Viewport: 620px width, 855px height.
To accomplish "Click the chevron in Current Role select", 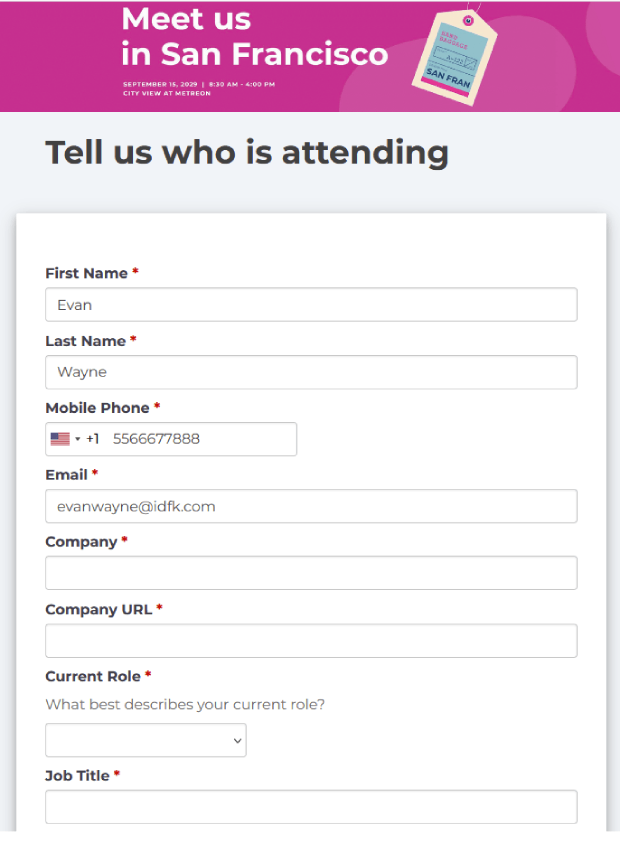I will pyautogui.click(x=237, y=740).
